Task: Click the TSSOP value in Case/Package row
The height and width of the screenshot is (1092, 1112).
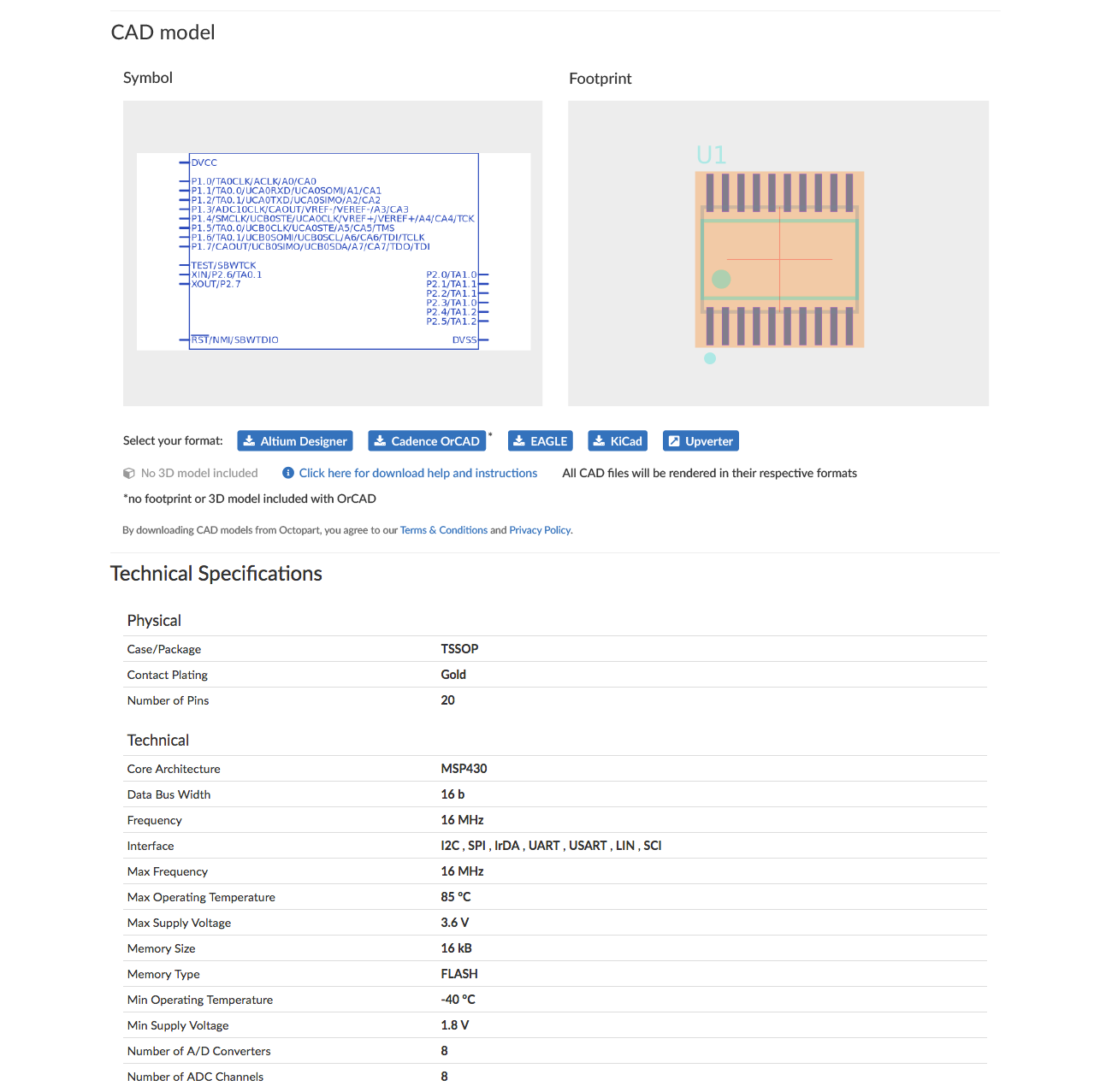Action: click(459, 649)
